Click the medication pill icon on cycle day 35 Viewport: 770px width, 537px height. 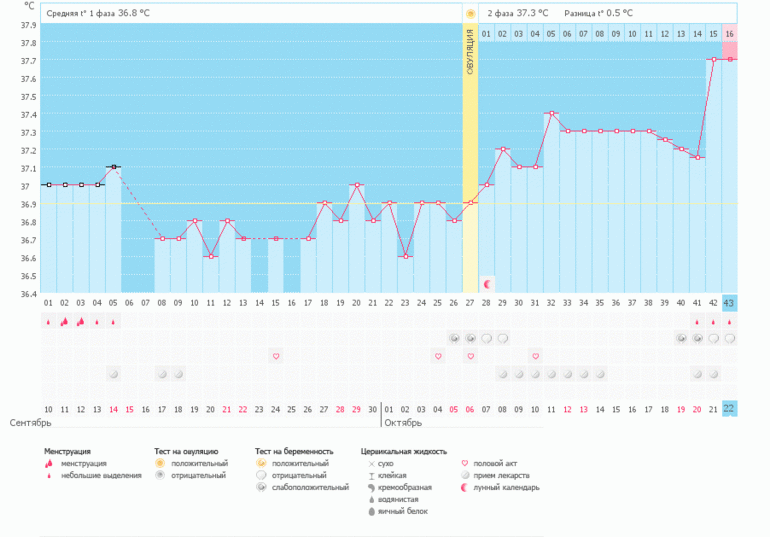[600, 374]
